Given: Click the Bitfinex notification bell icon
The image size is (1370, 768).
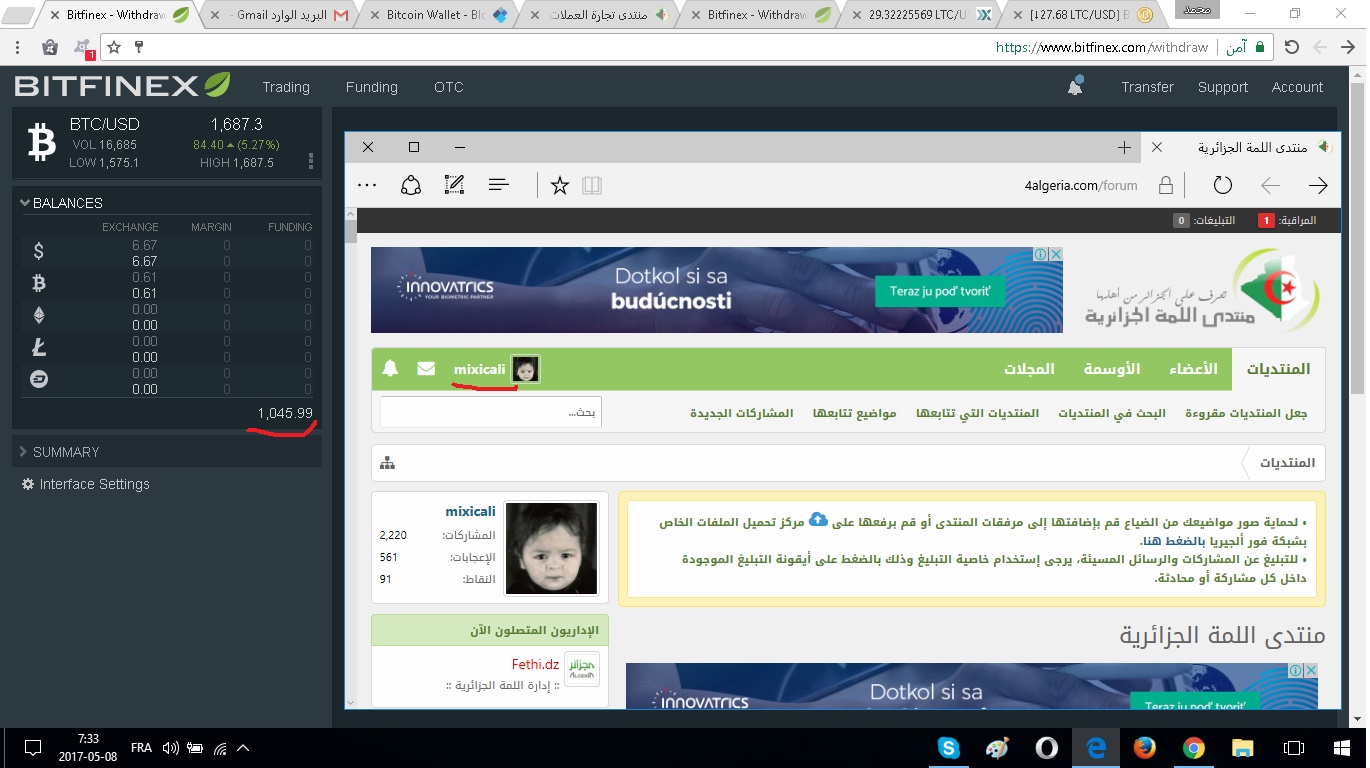Looking at the screenshot, I should click(1075, 87).
